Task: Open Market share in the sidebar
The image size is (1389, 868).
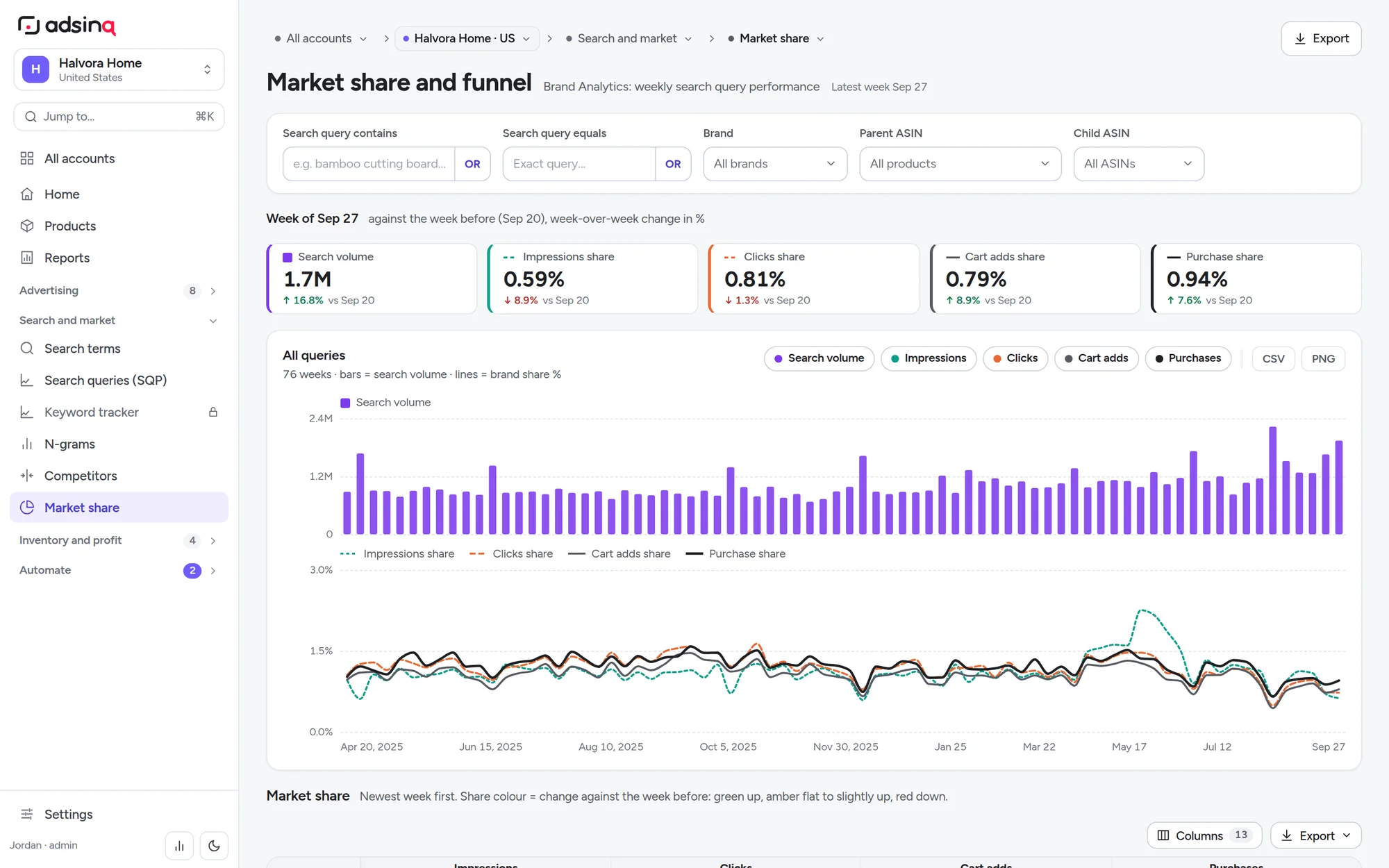Action: [x=119, y=508]
